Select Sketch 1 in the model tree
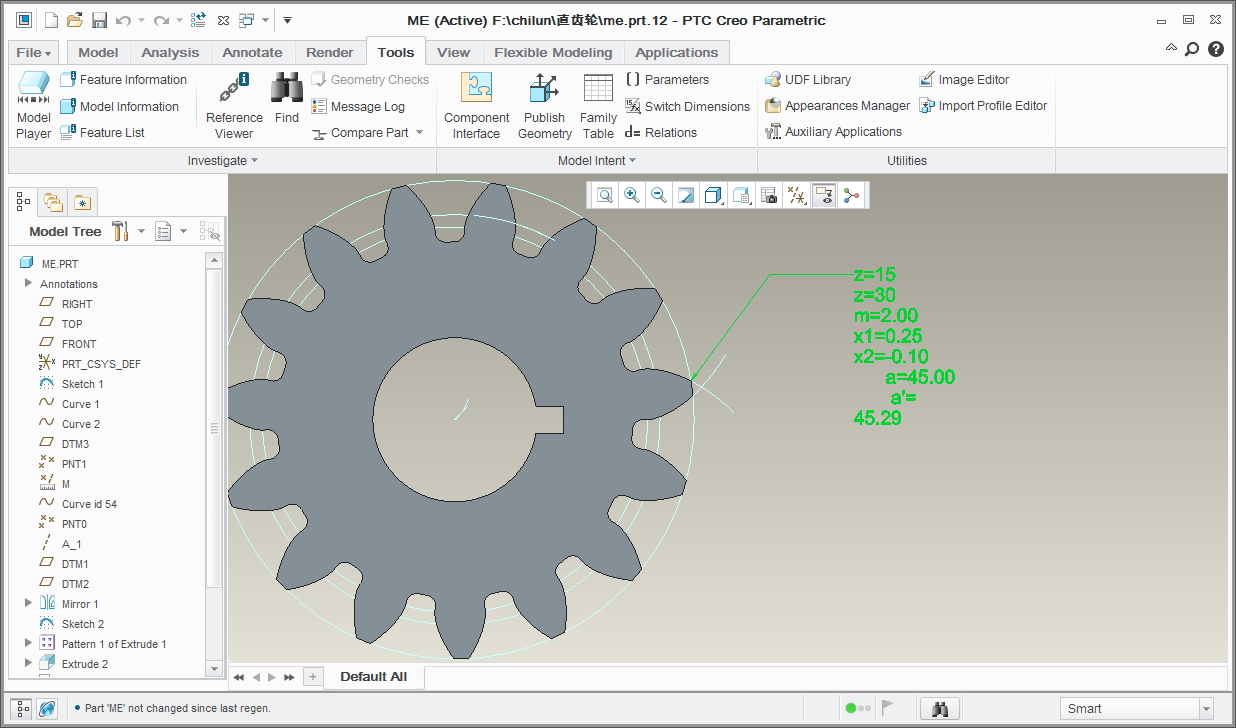The height and width of the screenshot is (728, 1236). pyautogui.click(x=82, y=384)
